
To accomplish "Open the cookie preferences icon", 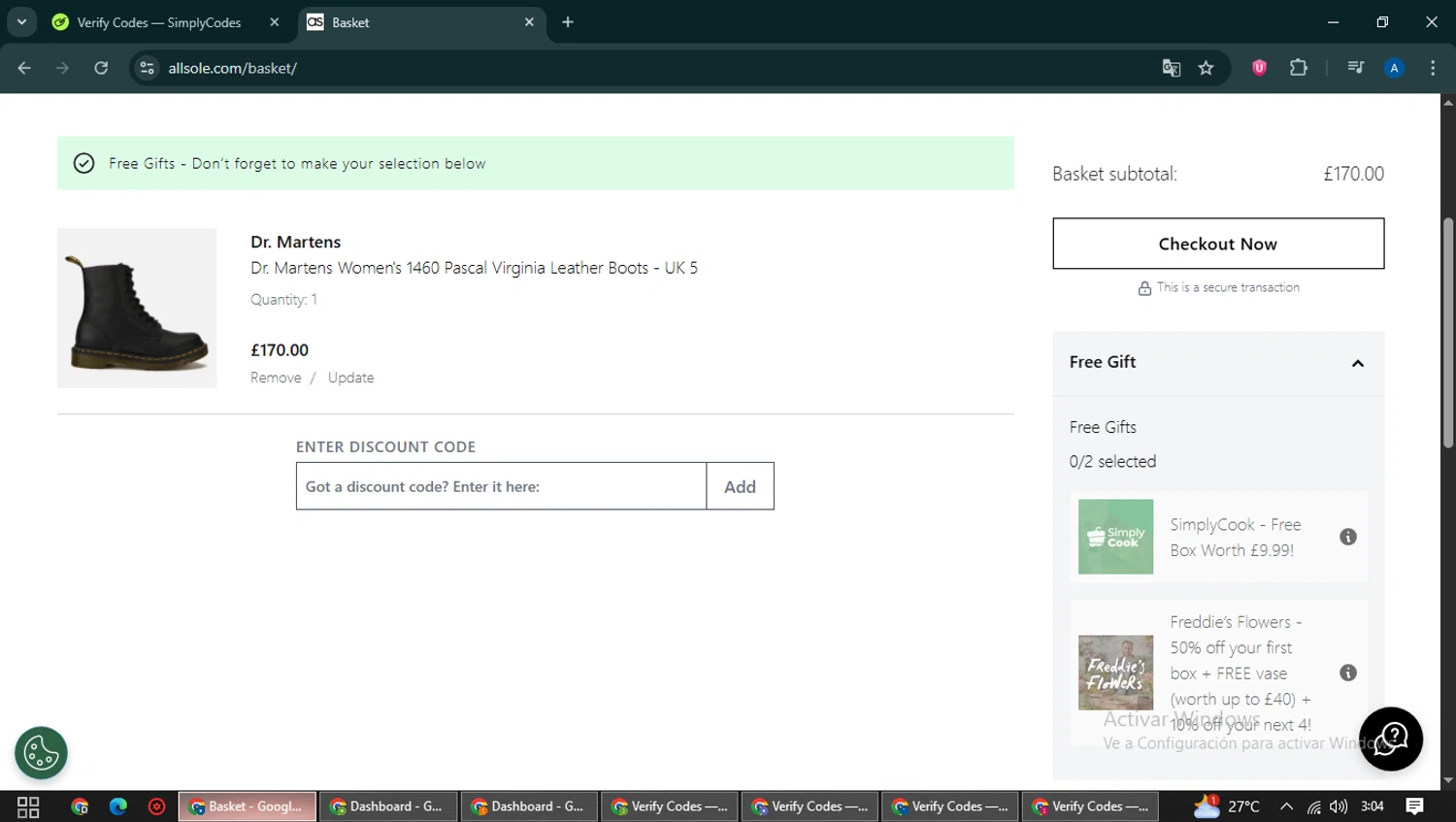I will click(41, 753).
